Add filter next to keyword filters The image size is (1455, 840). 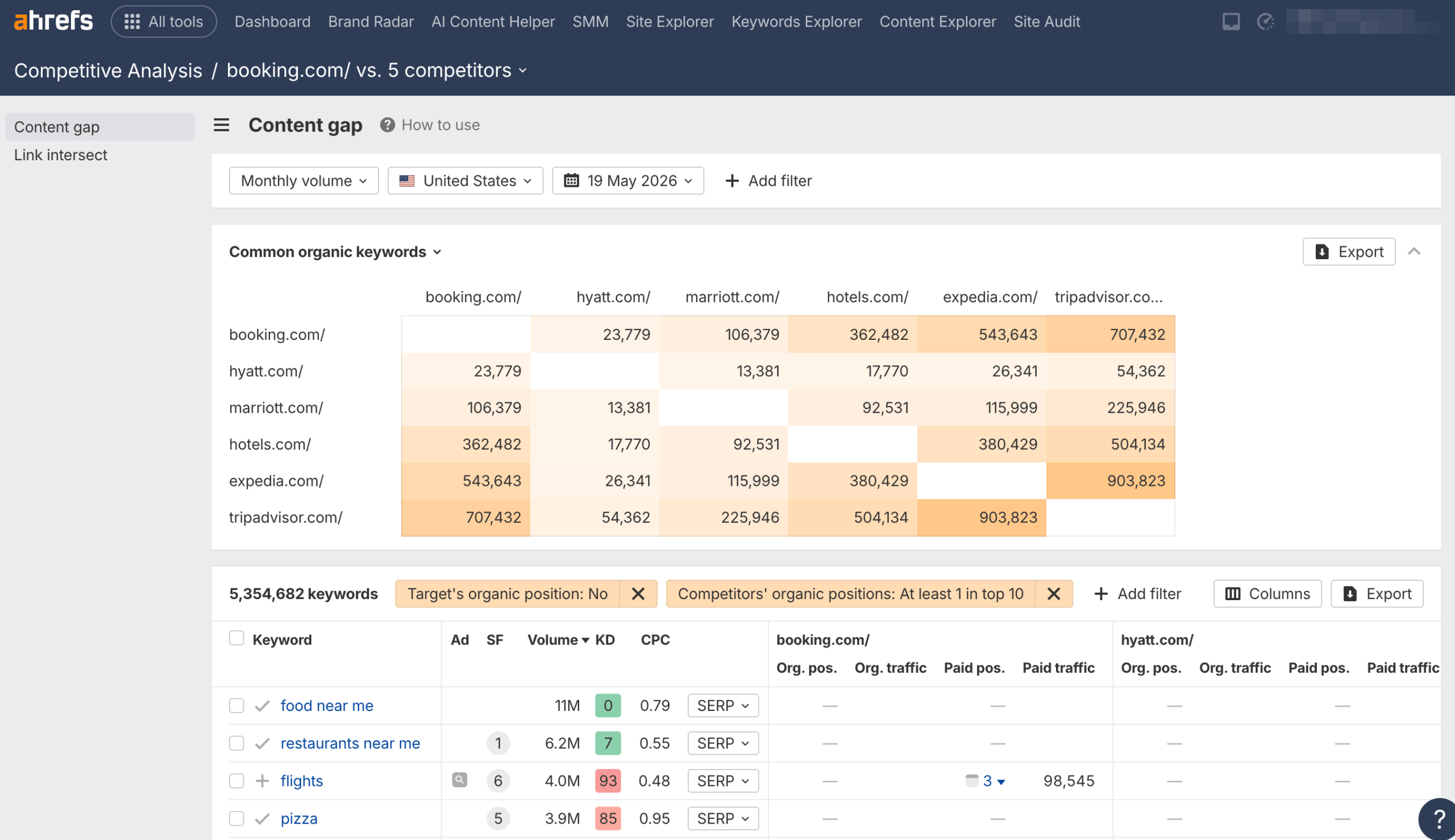pos(1137,594)
